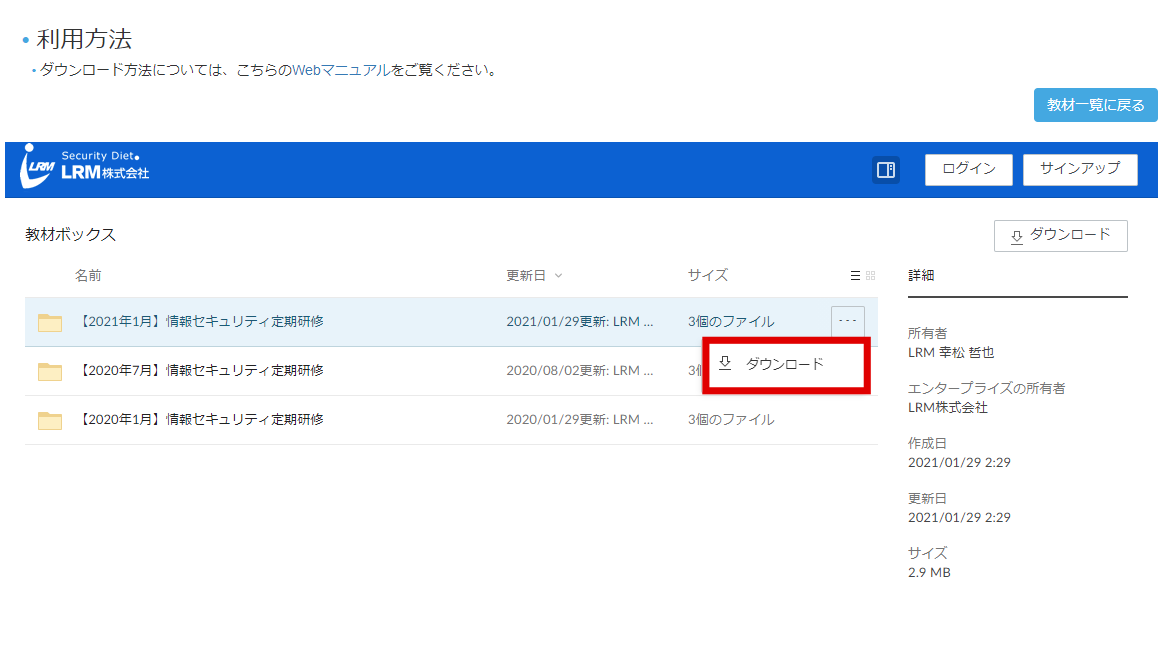The width and height of the screenshot is (1167, 646).
Task: Switch to grid view icon
Action: [871, 275]
